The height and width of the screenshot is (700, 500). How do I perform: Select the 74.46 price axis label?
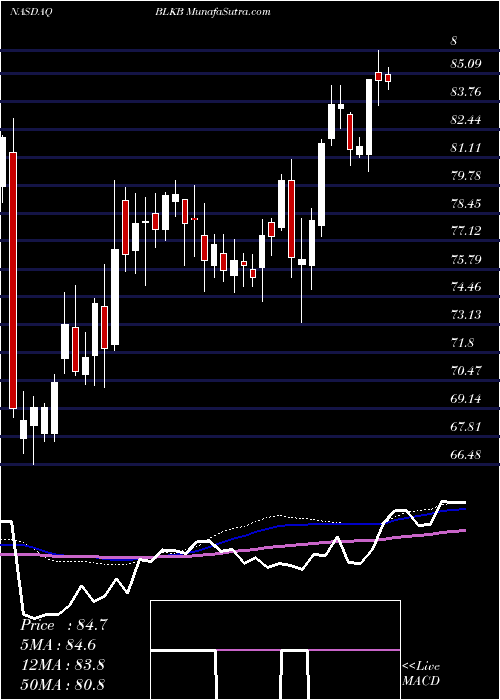(x=466, y=287)
